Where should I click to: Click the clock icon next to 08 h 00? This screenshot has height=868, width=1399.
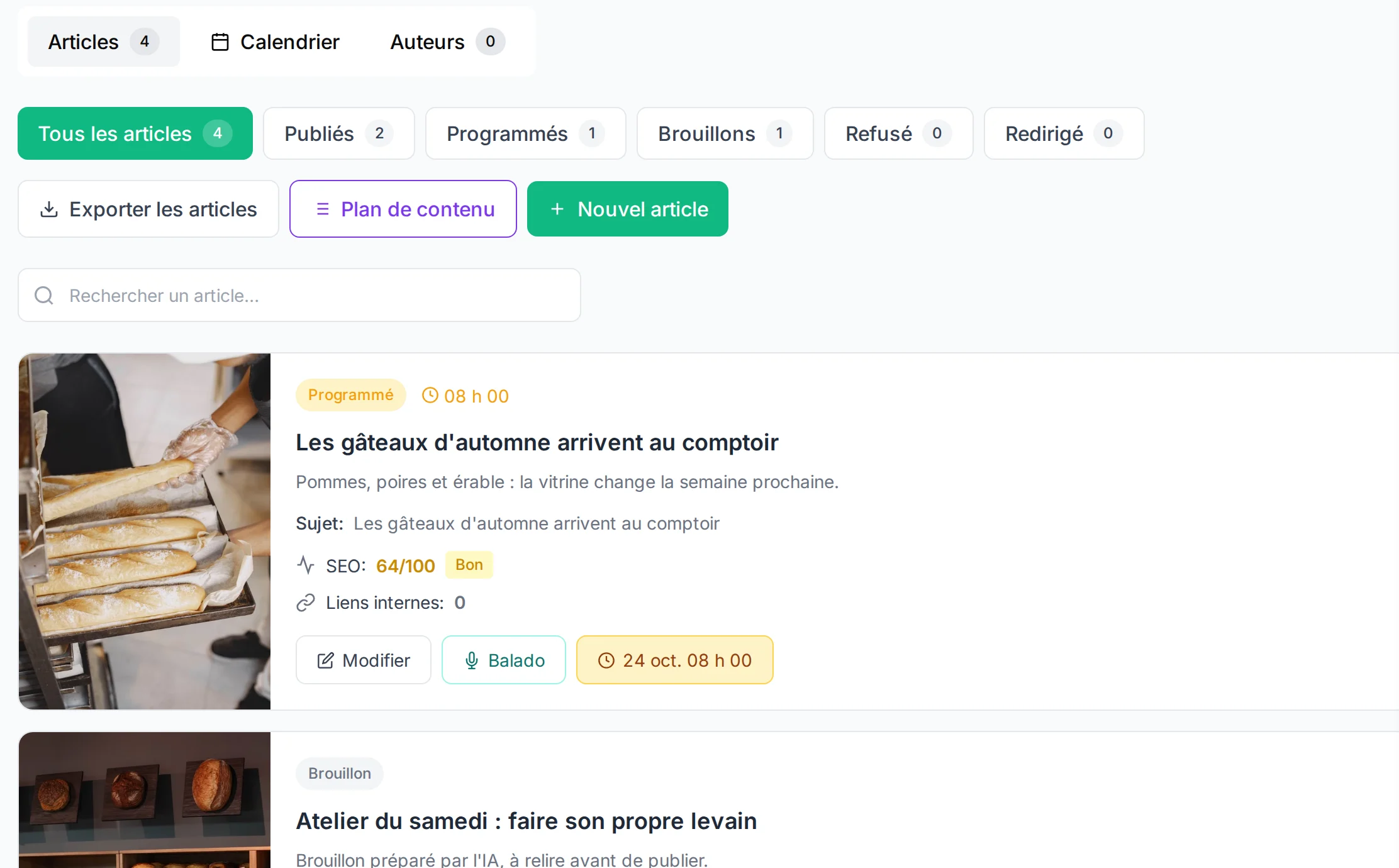[x=430, y=396]
